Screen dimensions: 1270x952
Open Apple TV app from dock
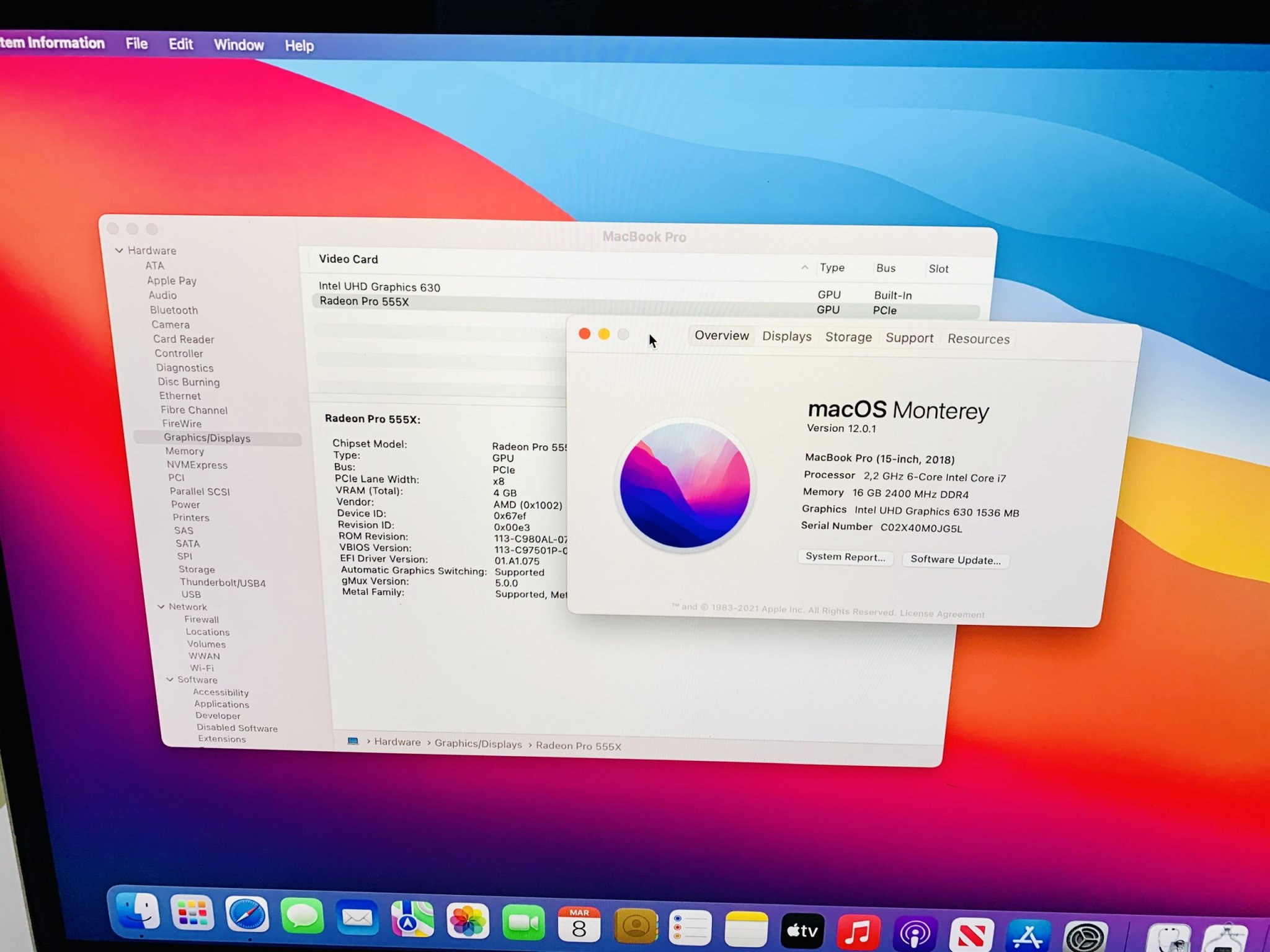pos(802,930)
